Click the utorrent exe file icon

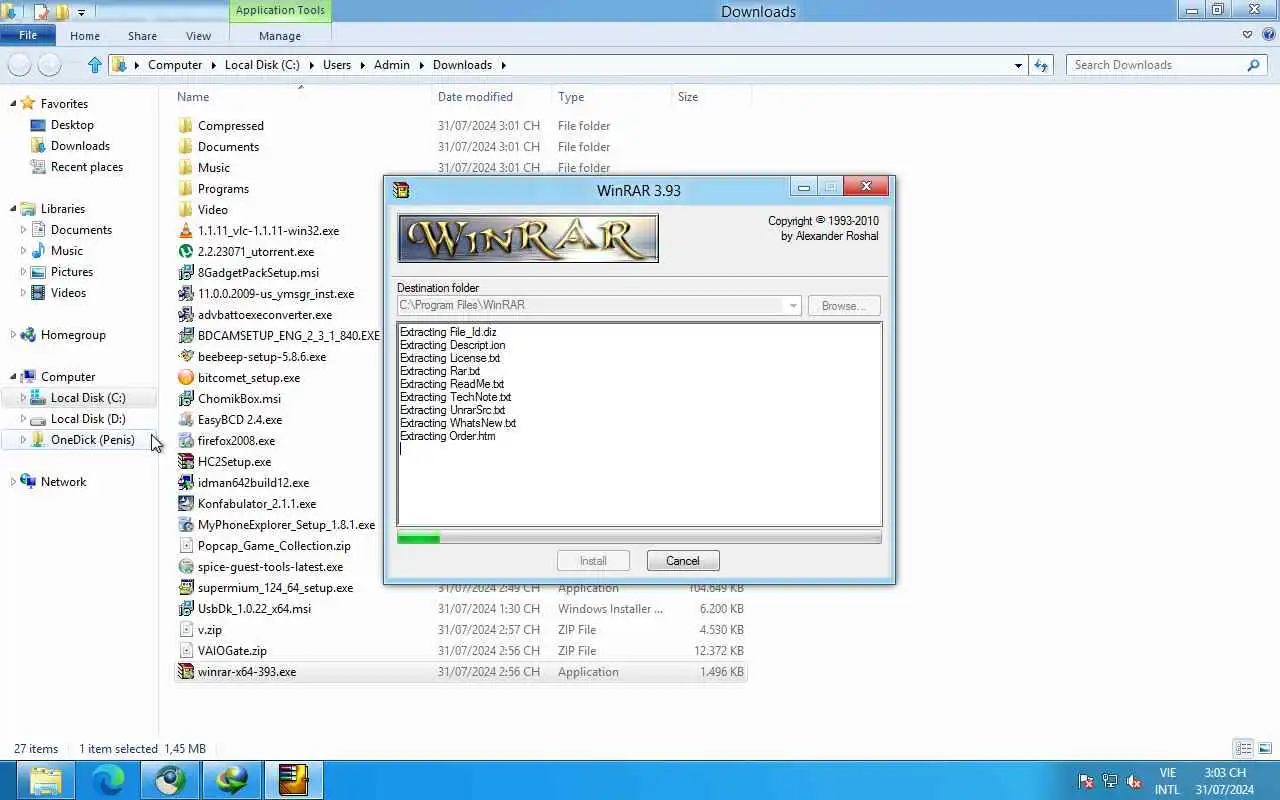click(x=185, y=252)
